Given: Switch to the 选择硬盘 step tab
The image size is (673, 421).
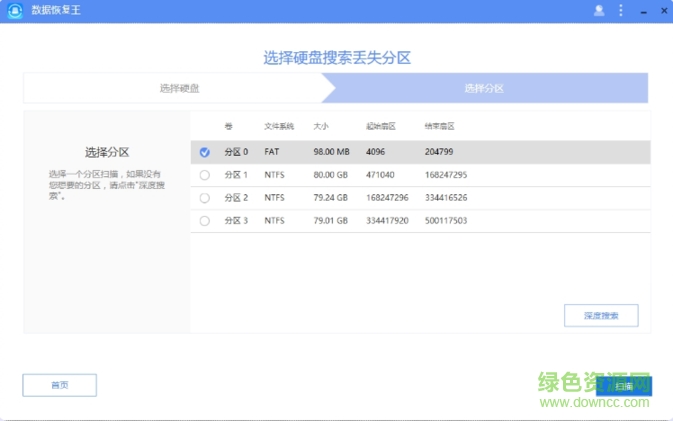Looking at the screenshot, I should click(x=180, y=89).
